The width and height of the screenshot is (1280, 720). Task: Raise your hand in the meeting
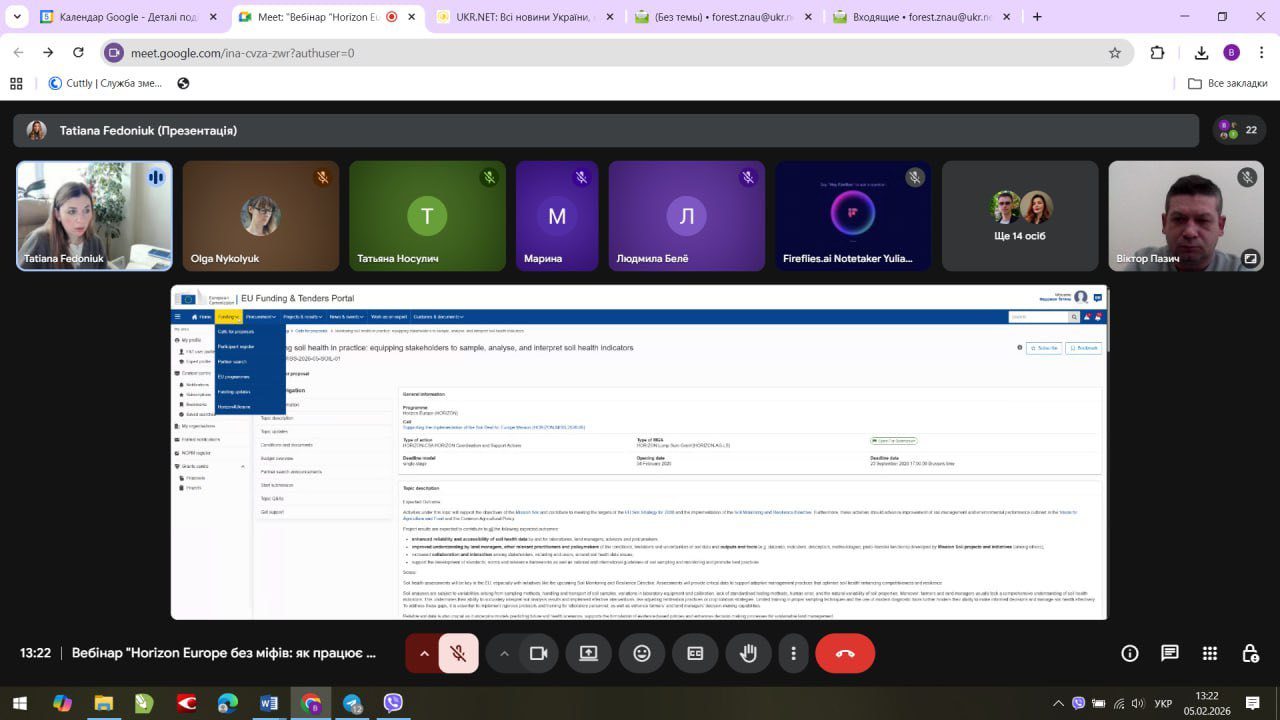748,653
